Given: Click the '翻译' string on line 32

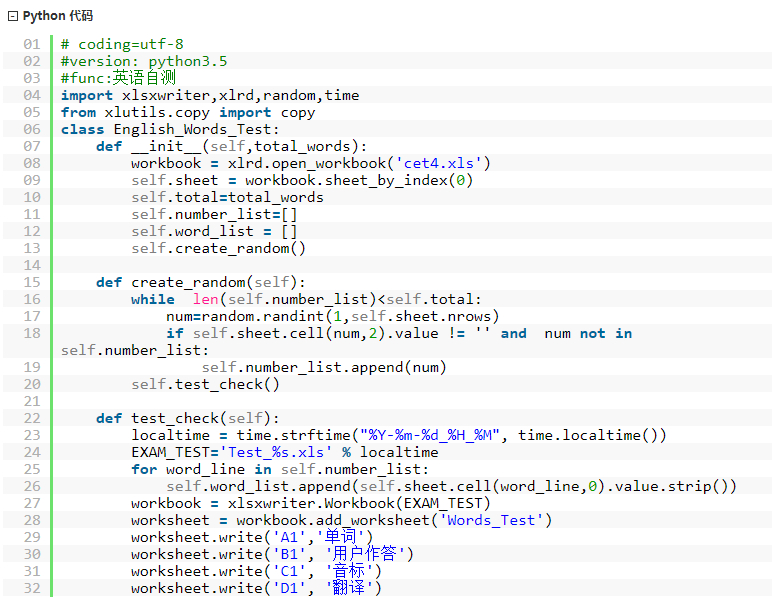Looking at the screenshot, I should [349, 588].
